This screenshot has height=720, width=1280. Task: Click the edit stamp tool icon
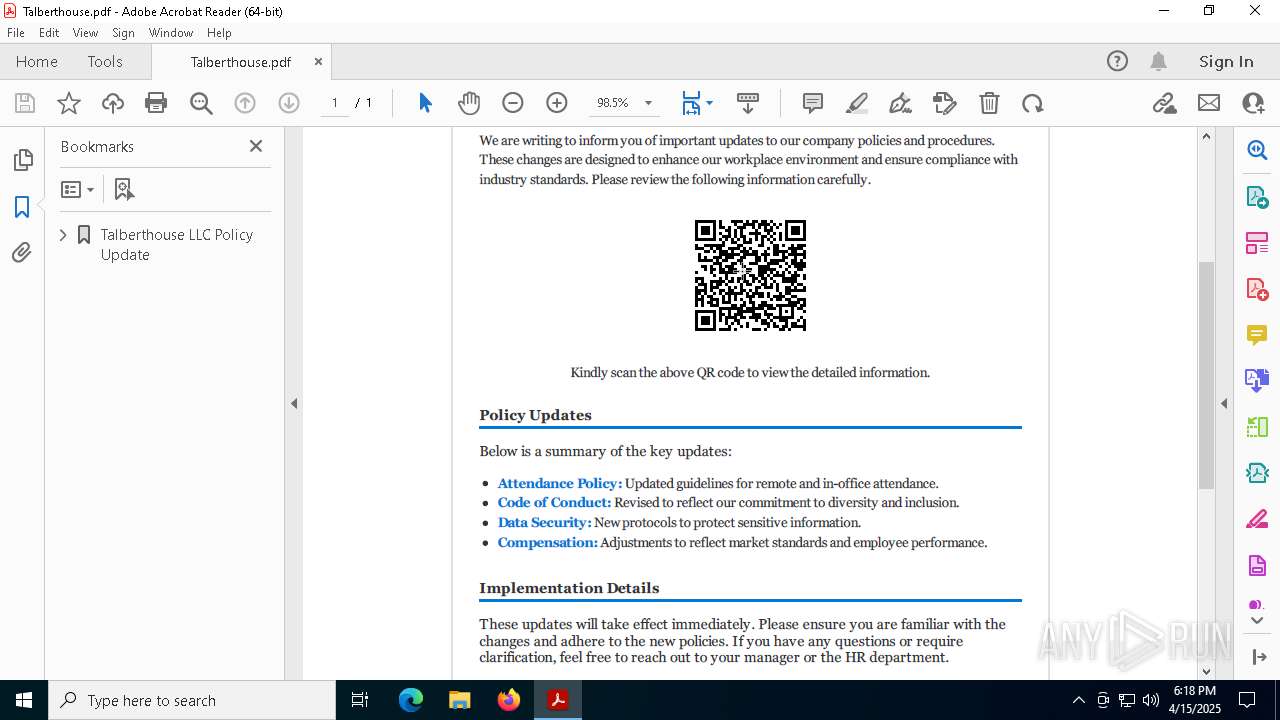click(944, 103)
